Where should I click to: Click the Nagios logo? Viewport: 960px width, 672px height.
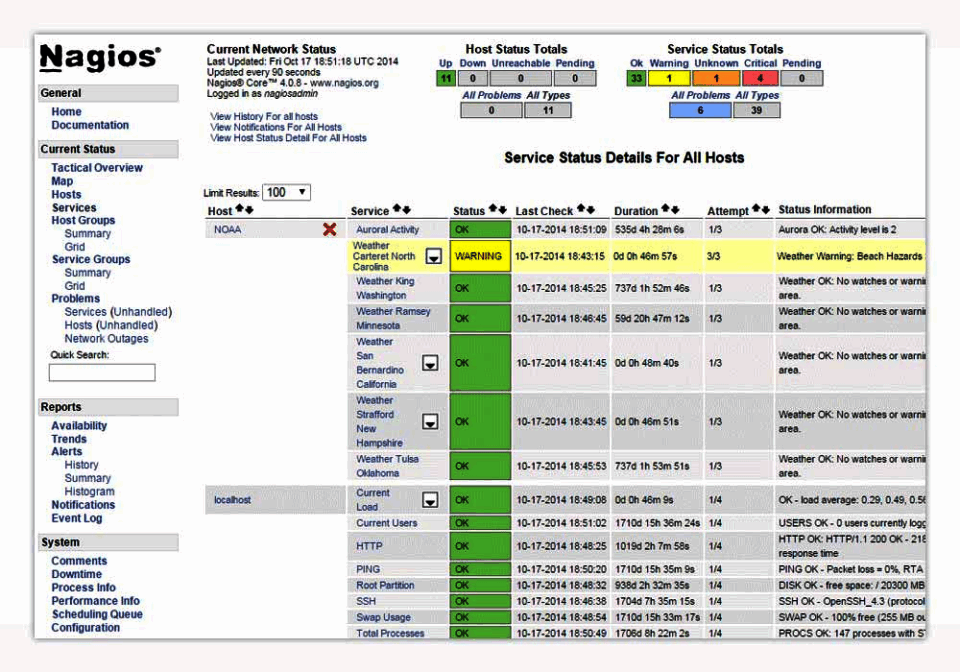coord(97,55)
